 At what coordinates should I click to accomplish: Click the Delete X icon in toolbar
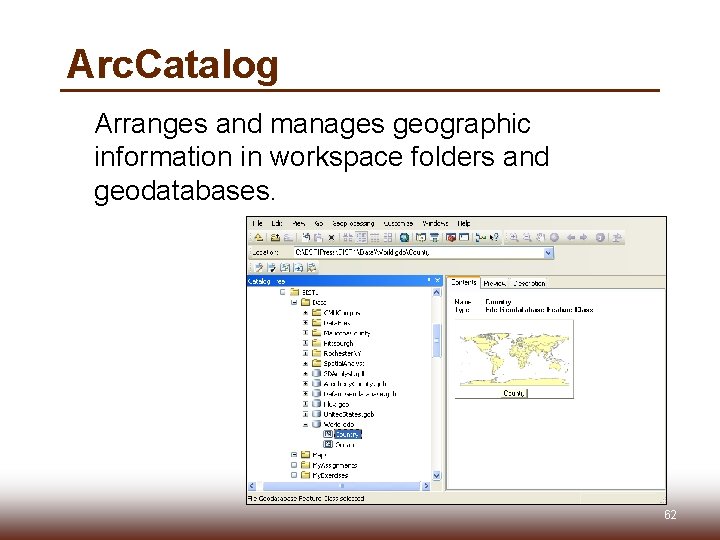point(331,237)
